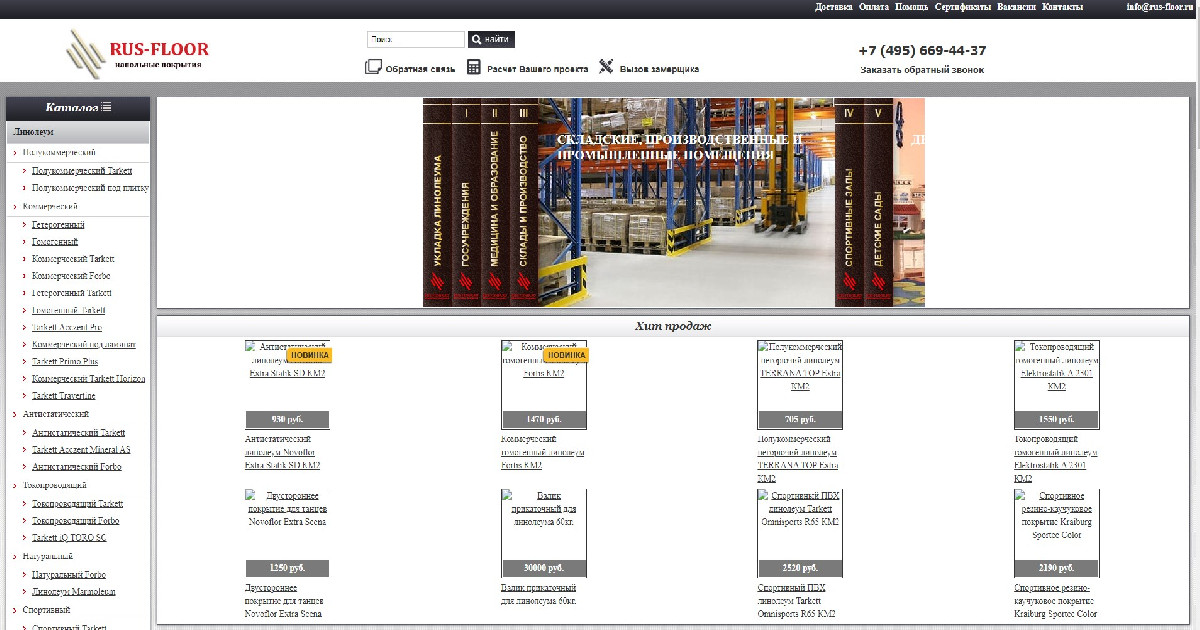This screenshot has height=630, width=1200.
Task: Open Спортивный ПВХ Omnisports R65 KM2 link
Action: (x=798, y=601)
